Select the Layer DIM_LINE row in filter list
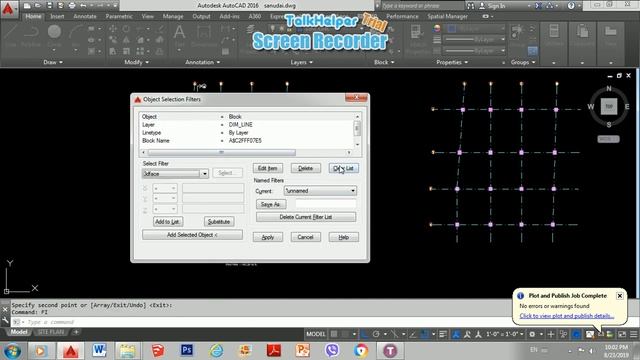 [247, 124]
